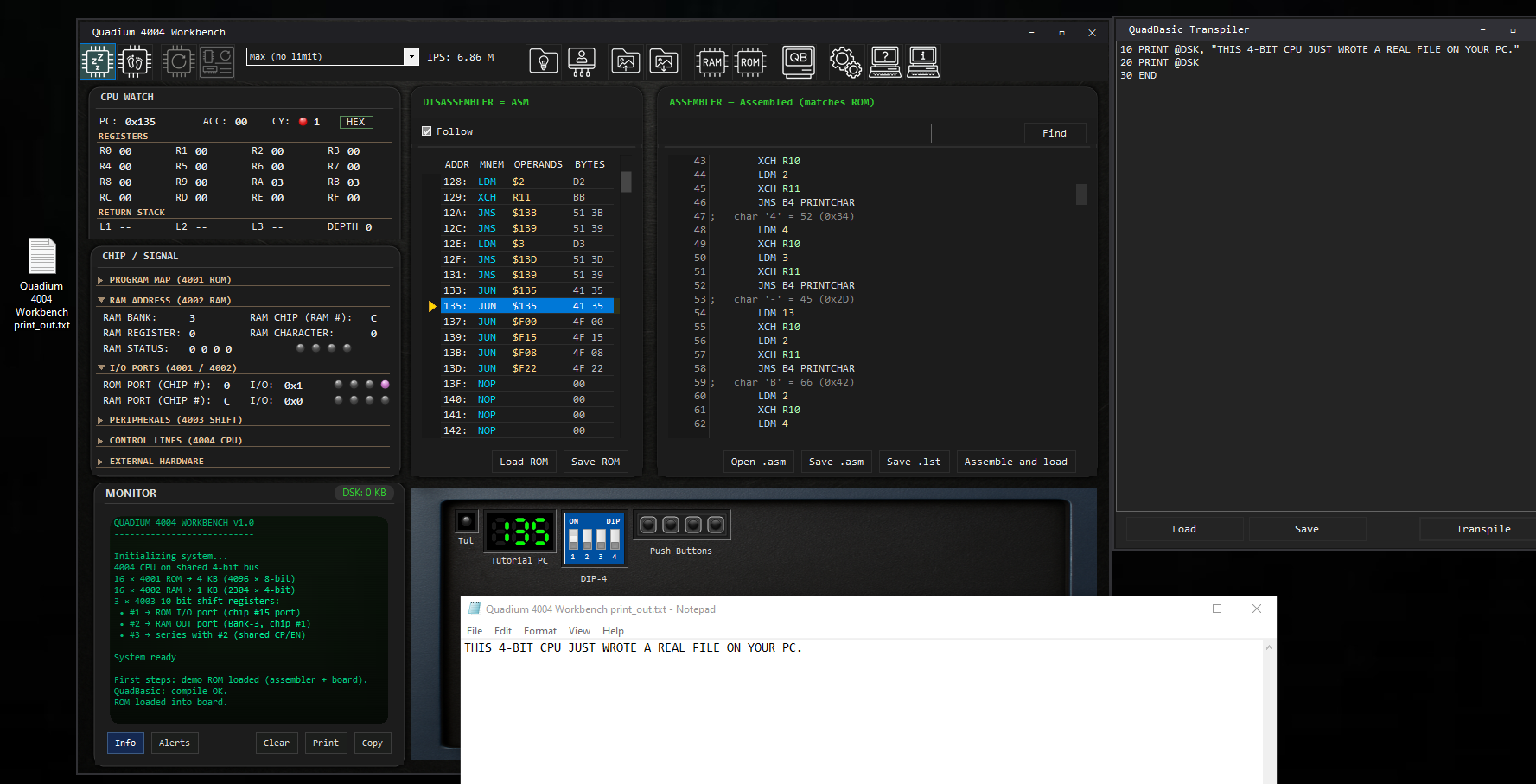The image size is (1536, 784).
Task: Flip DIP switch number 1
Action: coord(573,539)
